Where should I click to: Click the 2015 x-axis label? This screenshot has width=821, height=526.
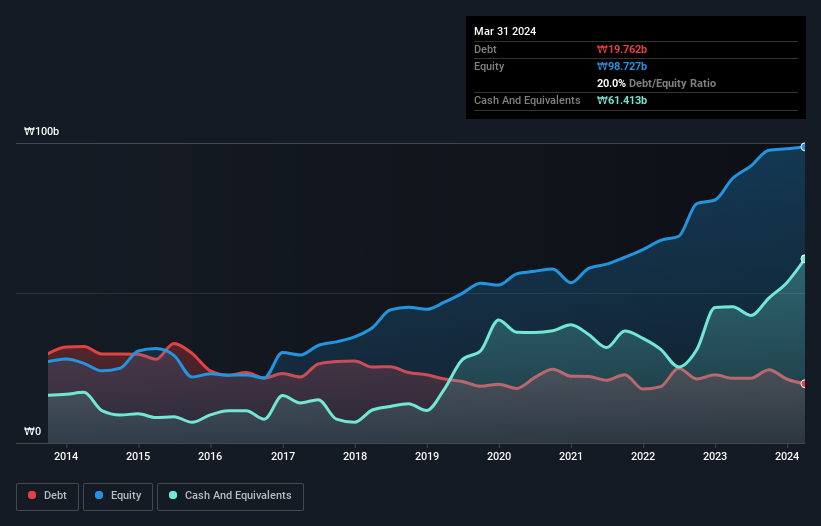click(138, 456)
